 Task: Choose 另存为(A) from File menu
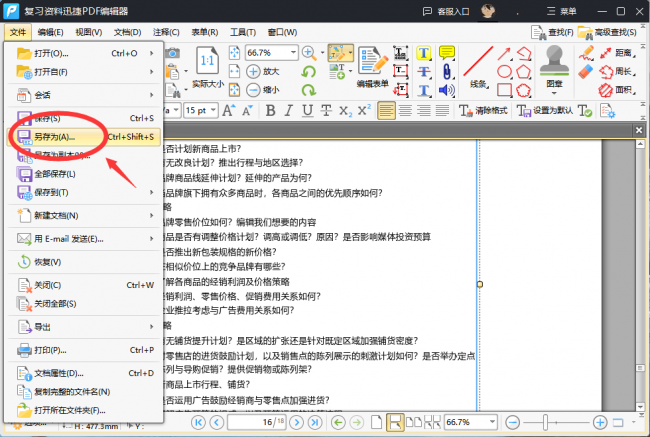(84, 137)
